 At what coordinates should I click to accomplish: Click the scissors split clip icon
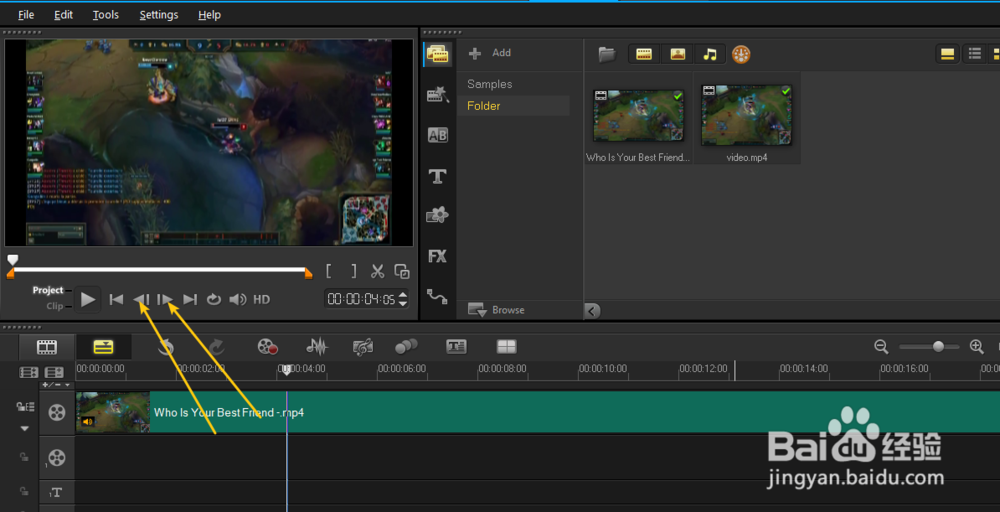coord(378,271)
